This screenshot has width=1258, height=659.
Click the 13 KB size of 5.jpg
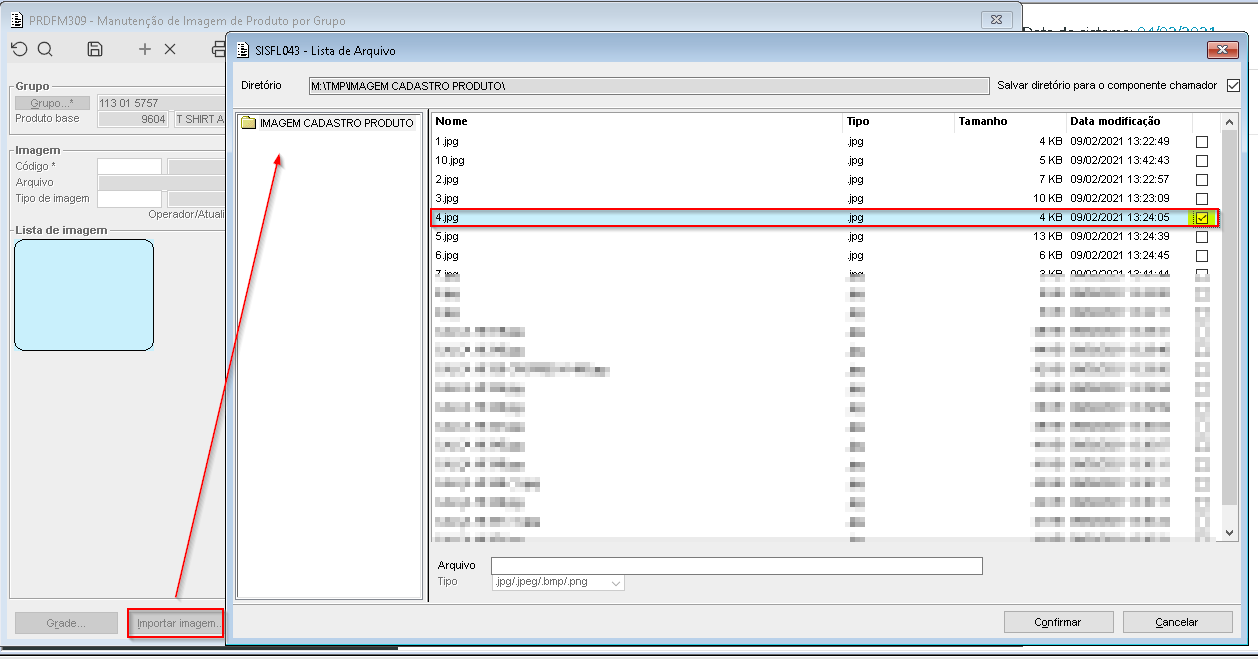click(1047, 237)
